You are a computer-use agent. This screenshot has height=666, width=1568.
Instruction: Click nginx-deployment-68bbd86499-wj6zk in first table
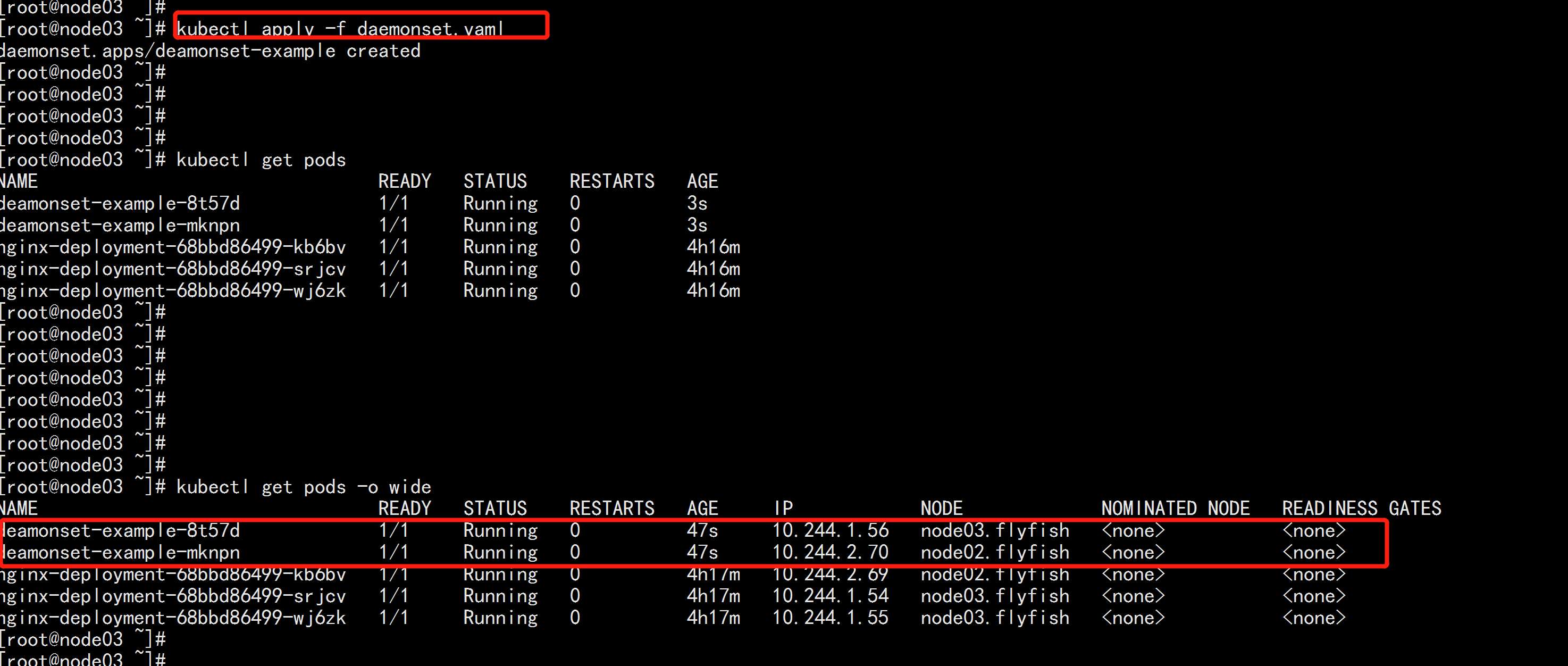(173, 290)
